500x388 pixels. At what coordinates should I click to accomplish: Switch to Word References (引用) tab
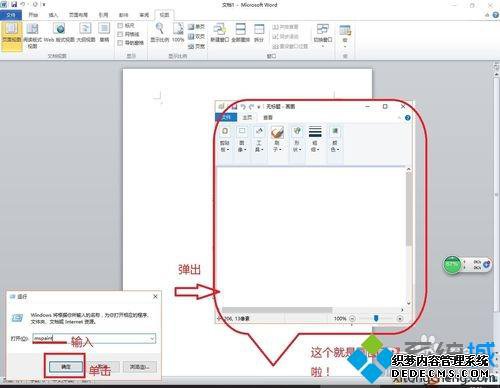(103, 15)
